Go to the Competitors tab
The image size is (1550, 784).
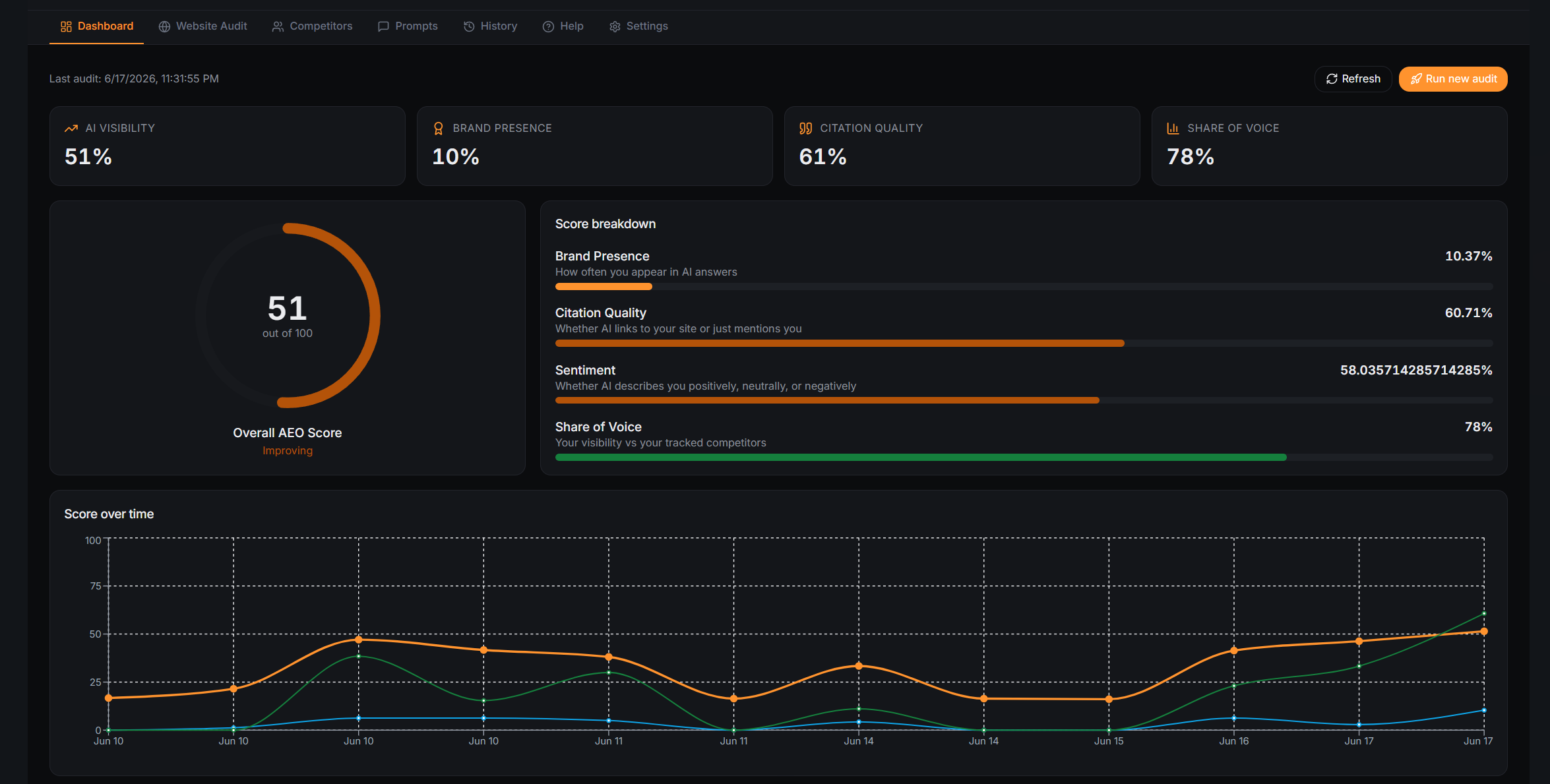tap(312, 26)
